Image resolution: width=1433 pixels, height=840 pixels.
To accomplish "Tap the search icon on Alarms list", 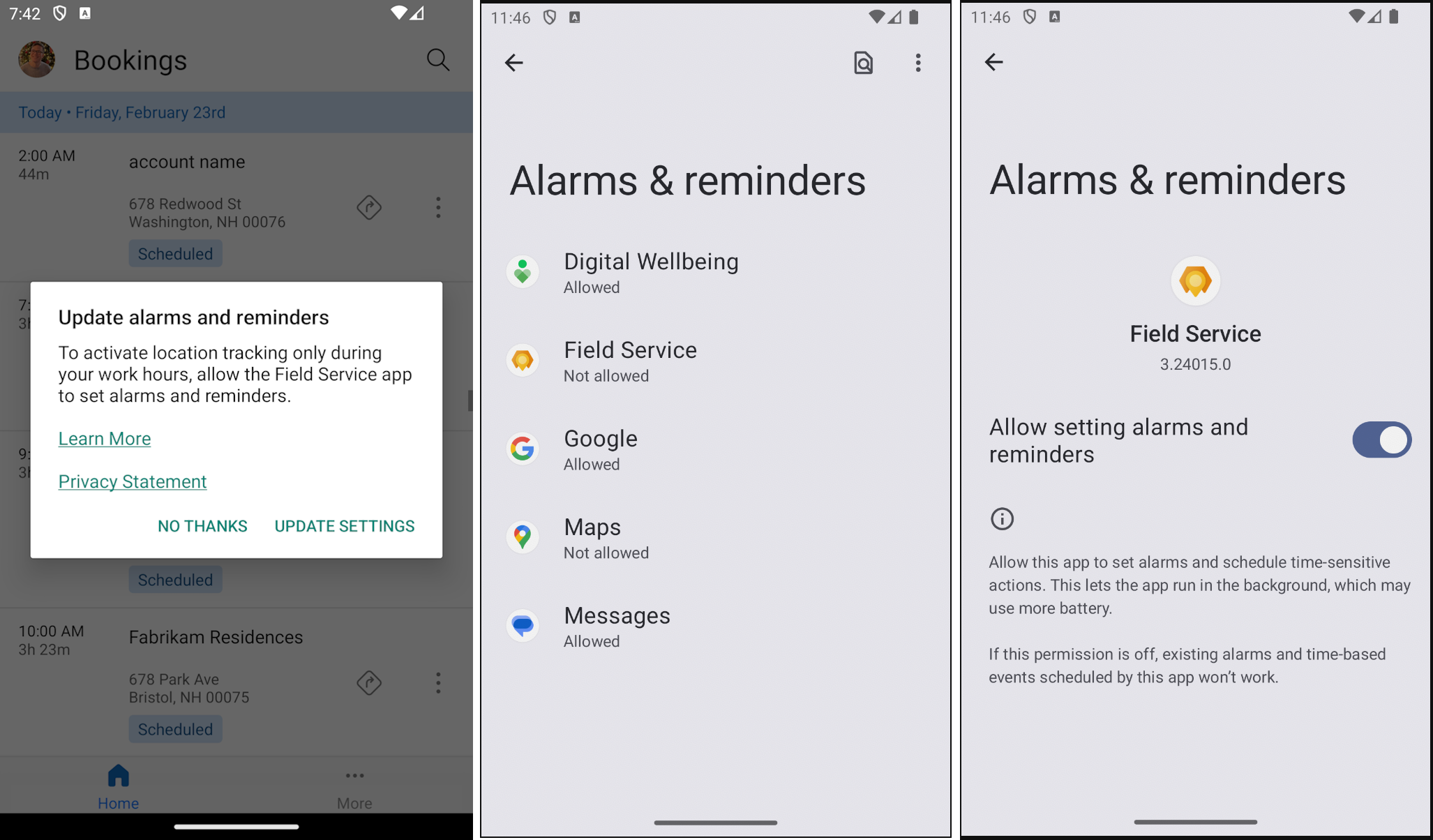I will point(862,62).
